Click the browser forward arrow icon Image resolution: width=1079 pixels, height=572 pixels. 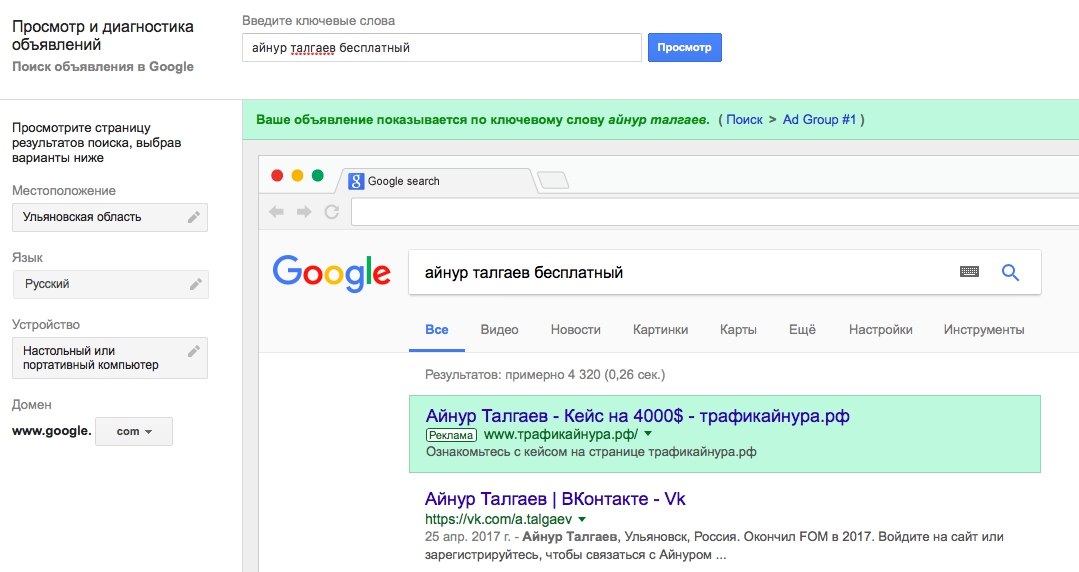coord(303,212)
